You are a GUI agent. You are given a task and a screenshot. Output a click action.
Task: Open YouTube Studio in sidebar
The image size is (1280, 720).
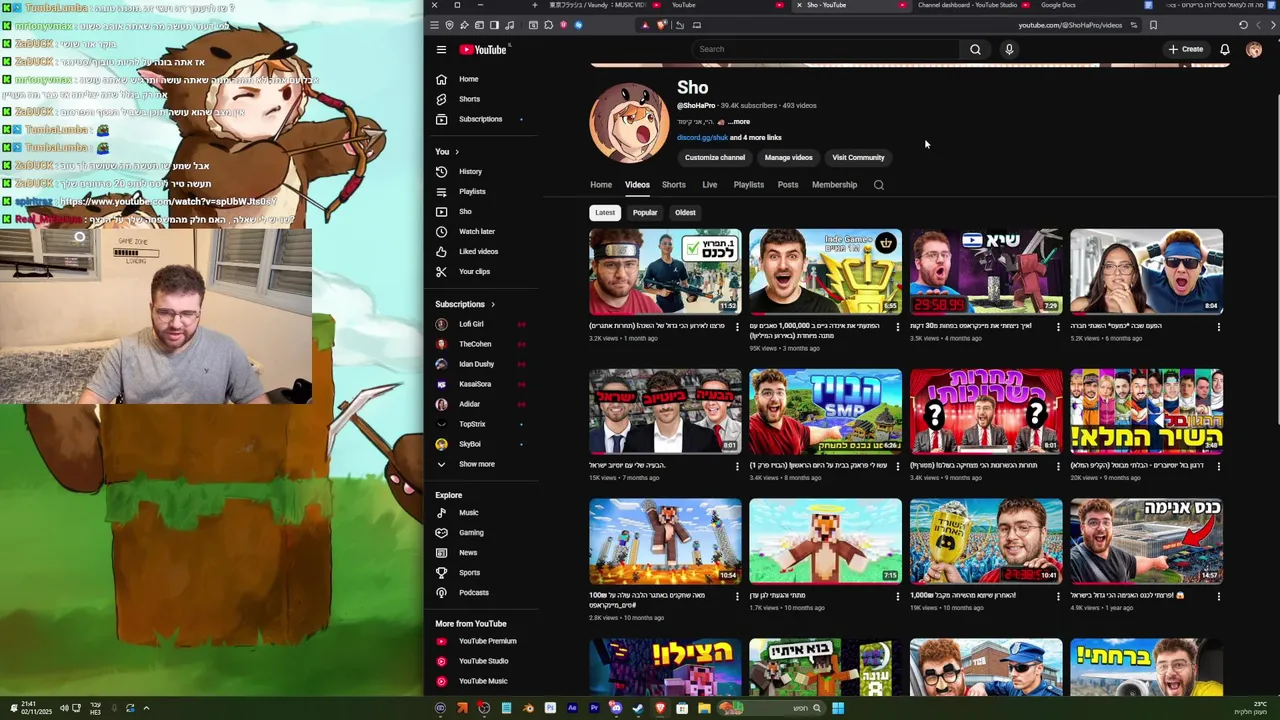coord(484,661)
